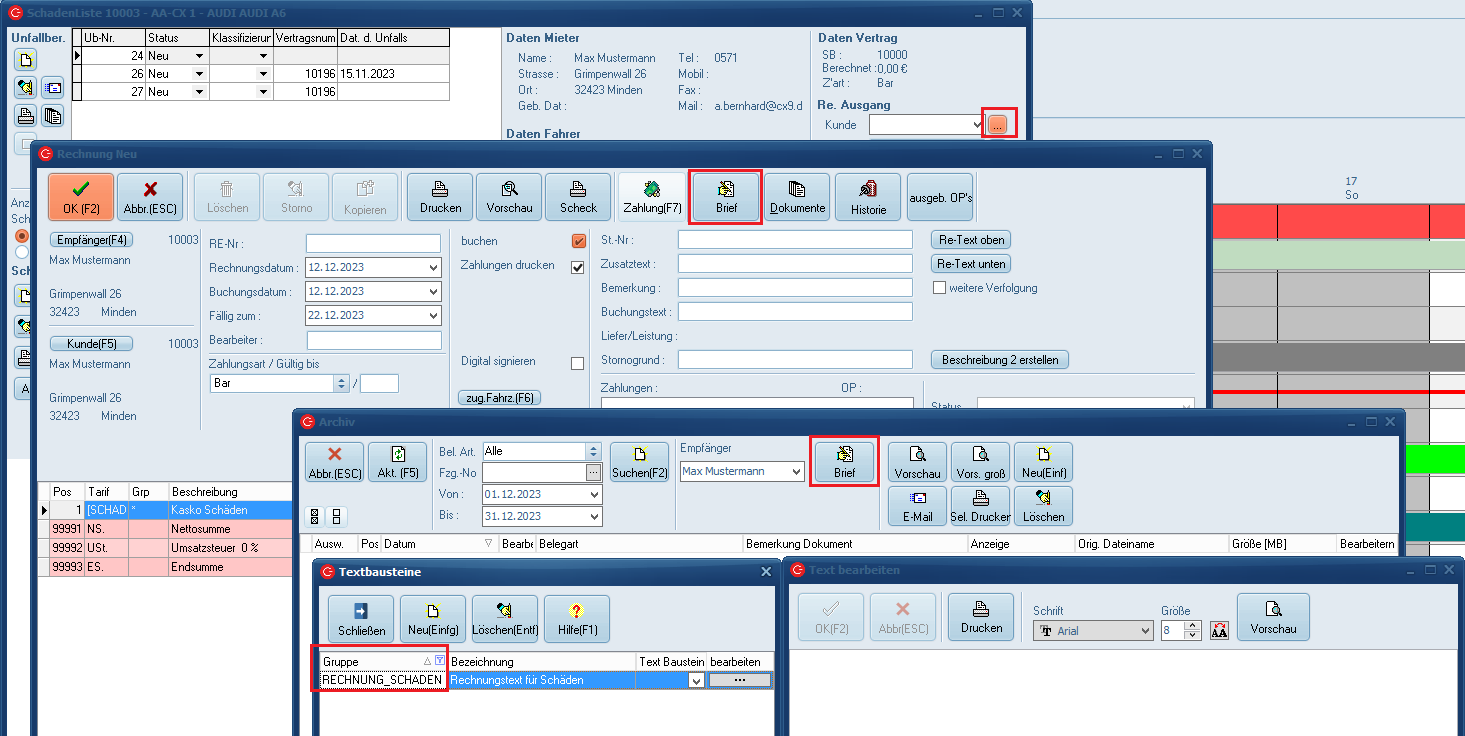Click Hilfe(F1) in Textbausteine window
This screenshot has width=1465, height=736.
point(576,619)
